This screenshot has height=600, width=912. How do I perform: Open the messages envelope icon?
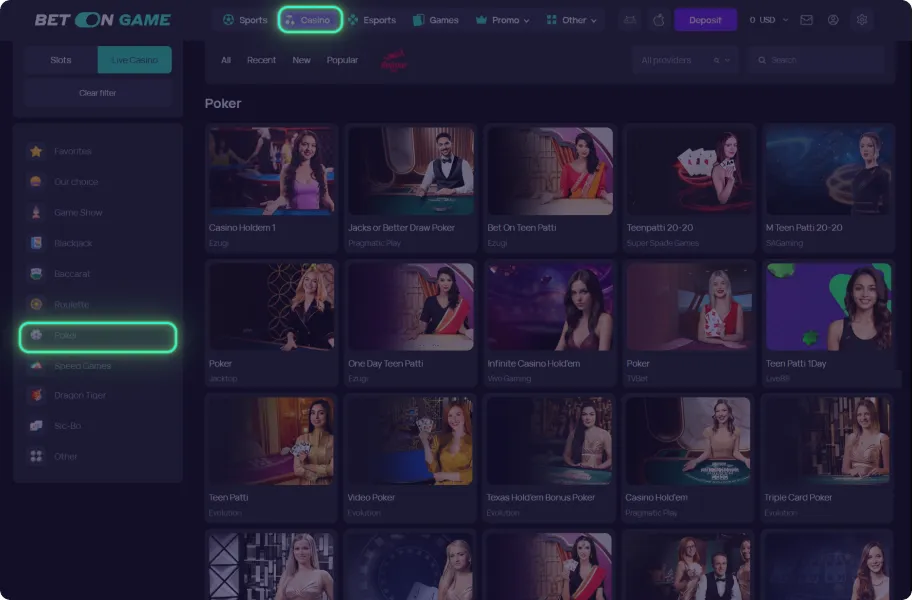pyautogui.click(x=806, y=20)
